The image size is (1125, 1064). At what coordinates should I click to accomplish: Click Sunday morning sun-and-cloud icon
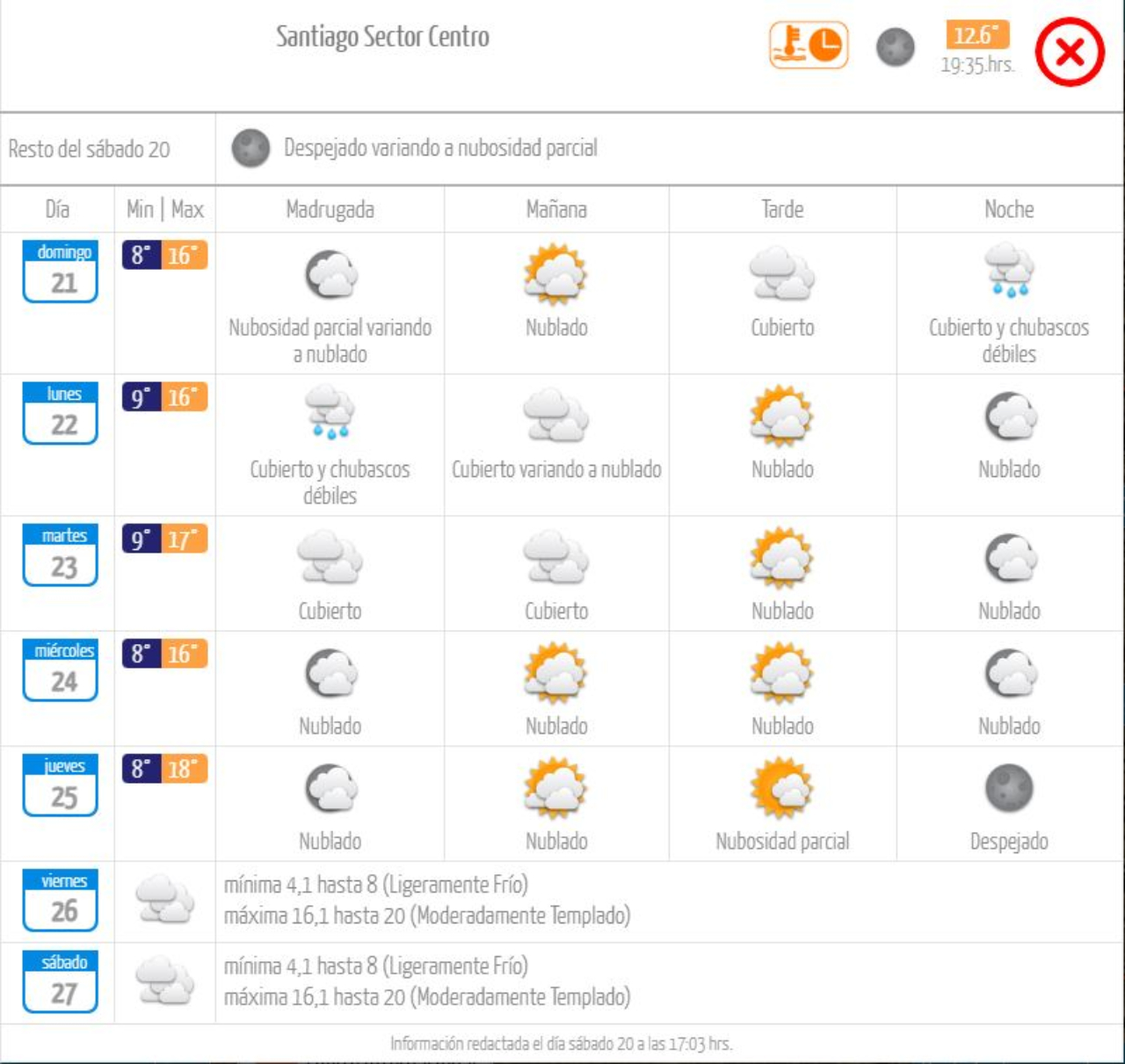tap(555, 273)
